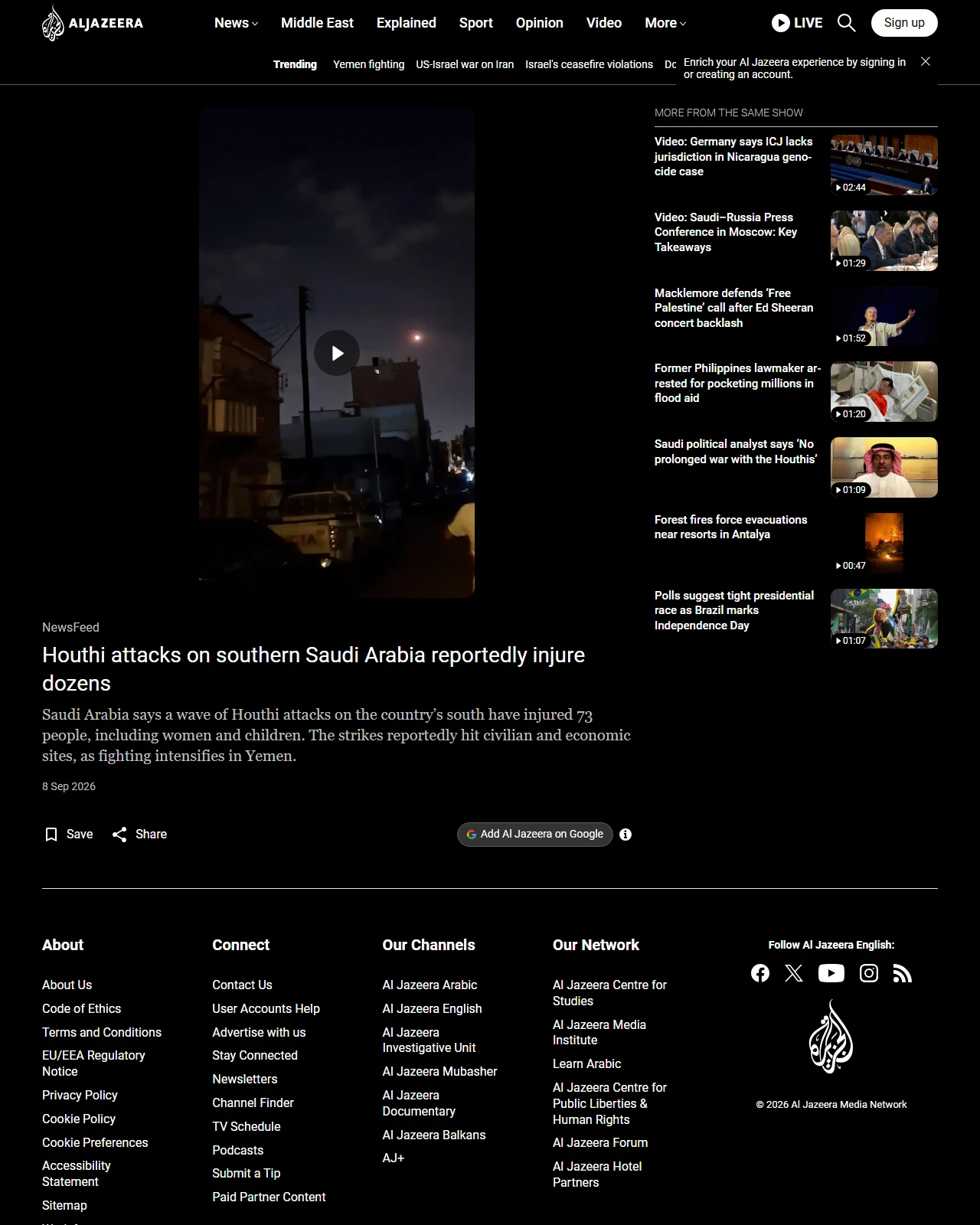Open Al Jazeera X profile icon
980x1225 pixels.
click(x=794, y=973)
